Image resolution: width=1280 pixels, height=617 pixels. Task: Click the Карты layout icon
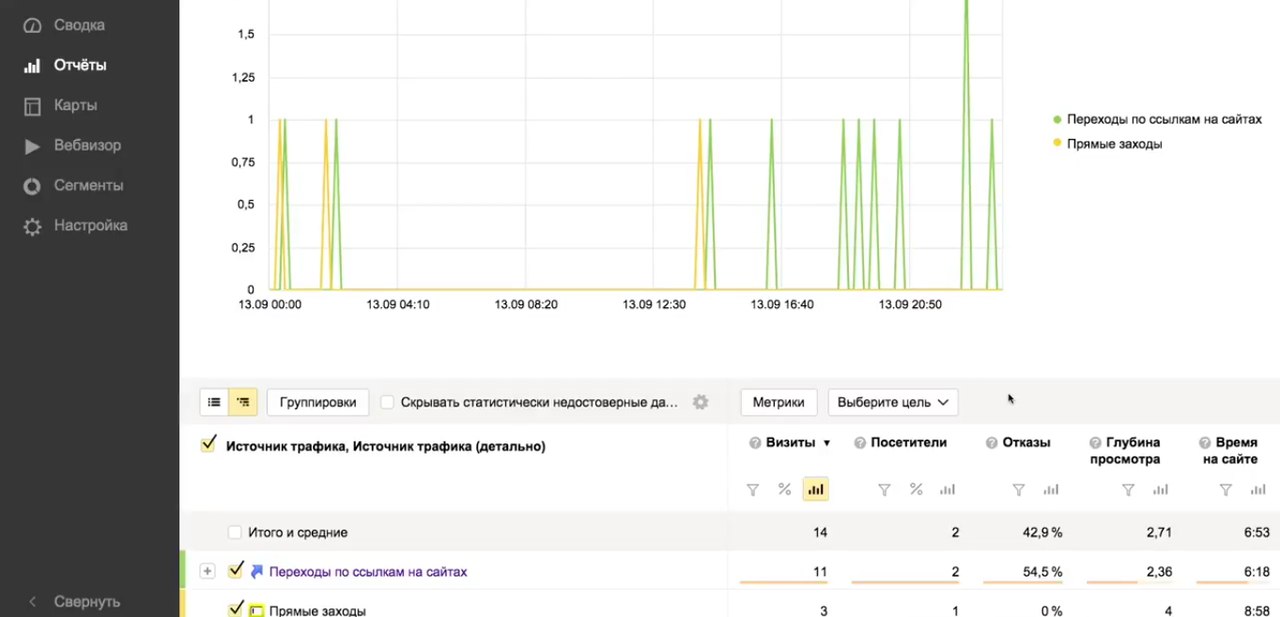pos(33,106)
